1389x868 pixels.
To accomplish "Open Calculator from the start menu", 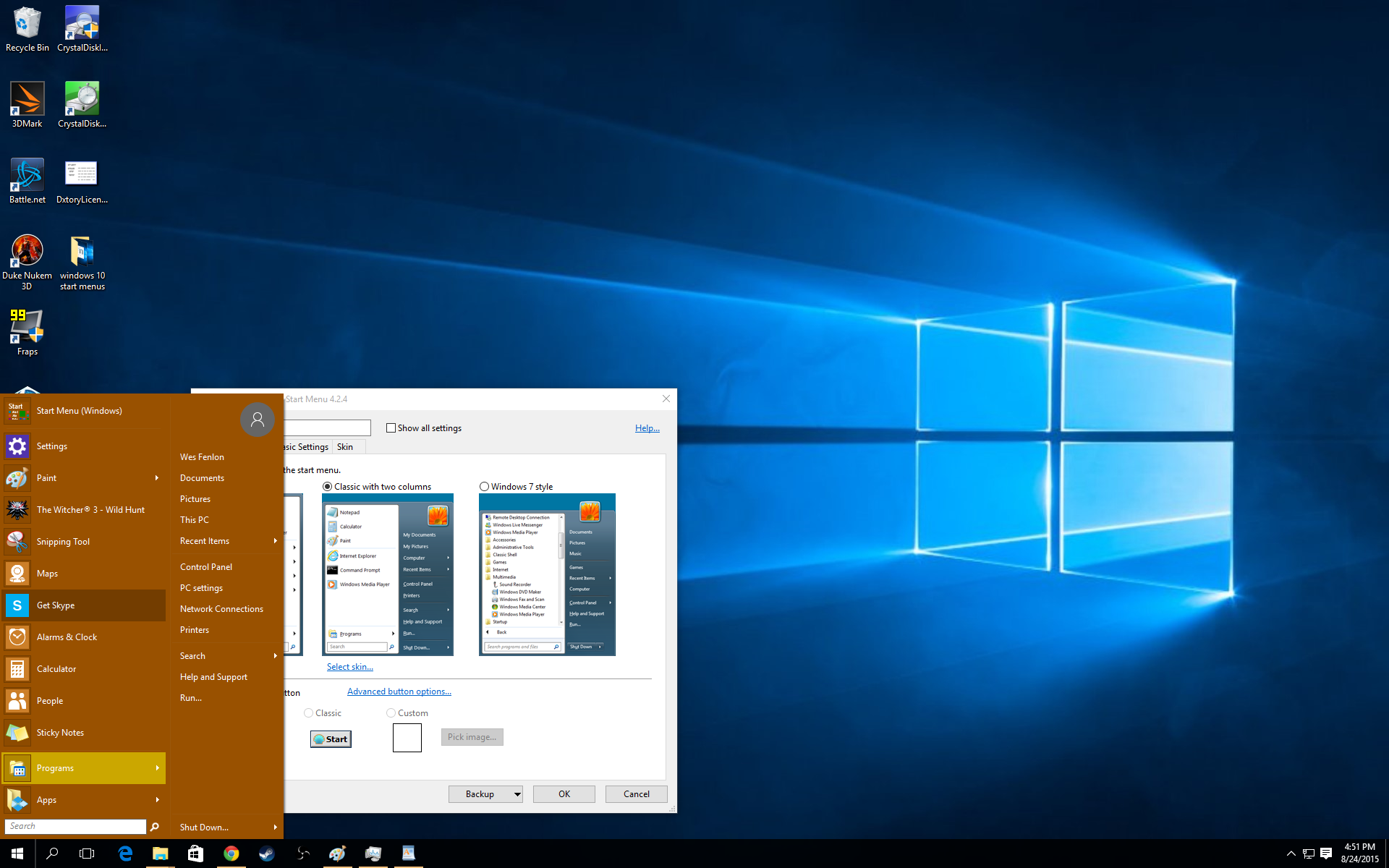I will coord(84,669).
